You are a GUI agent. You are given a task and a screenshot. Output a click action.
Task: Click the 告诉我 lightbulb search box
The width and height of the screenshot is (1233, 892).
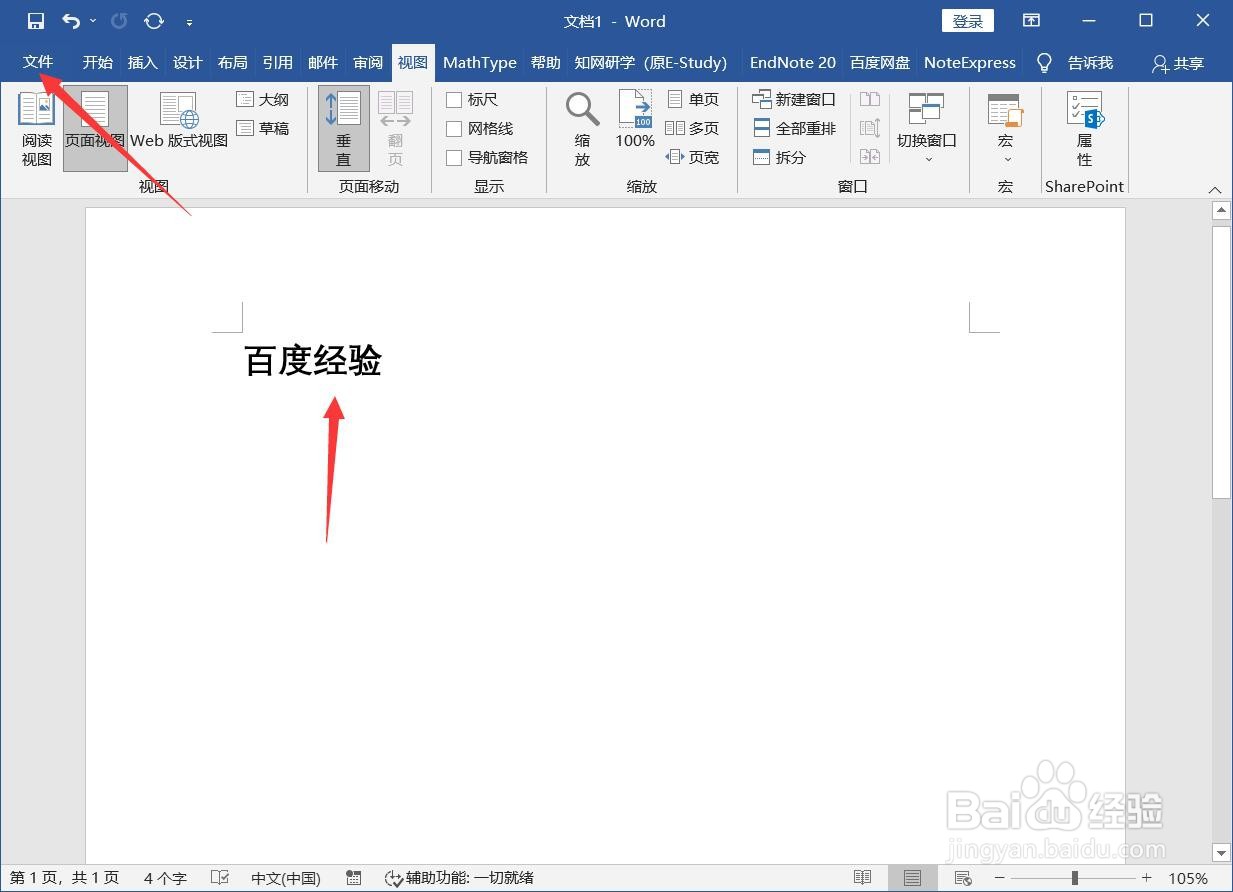point(1075,63)
